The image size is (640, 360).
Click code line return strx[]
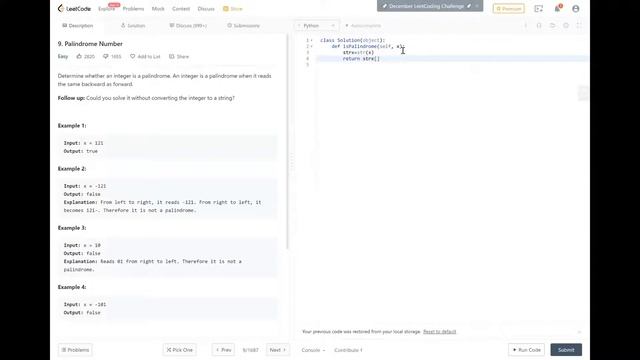pos(361,59)
